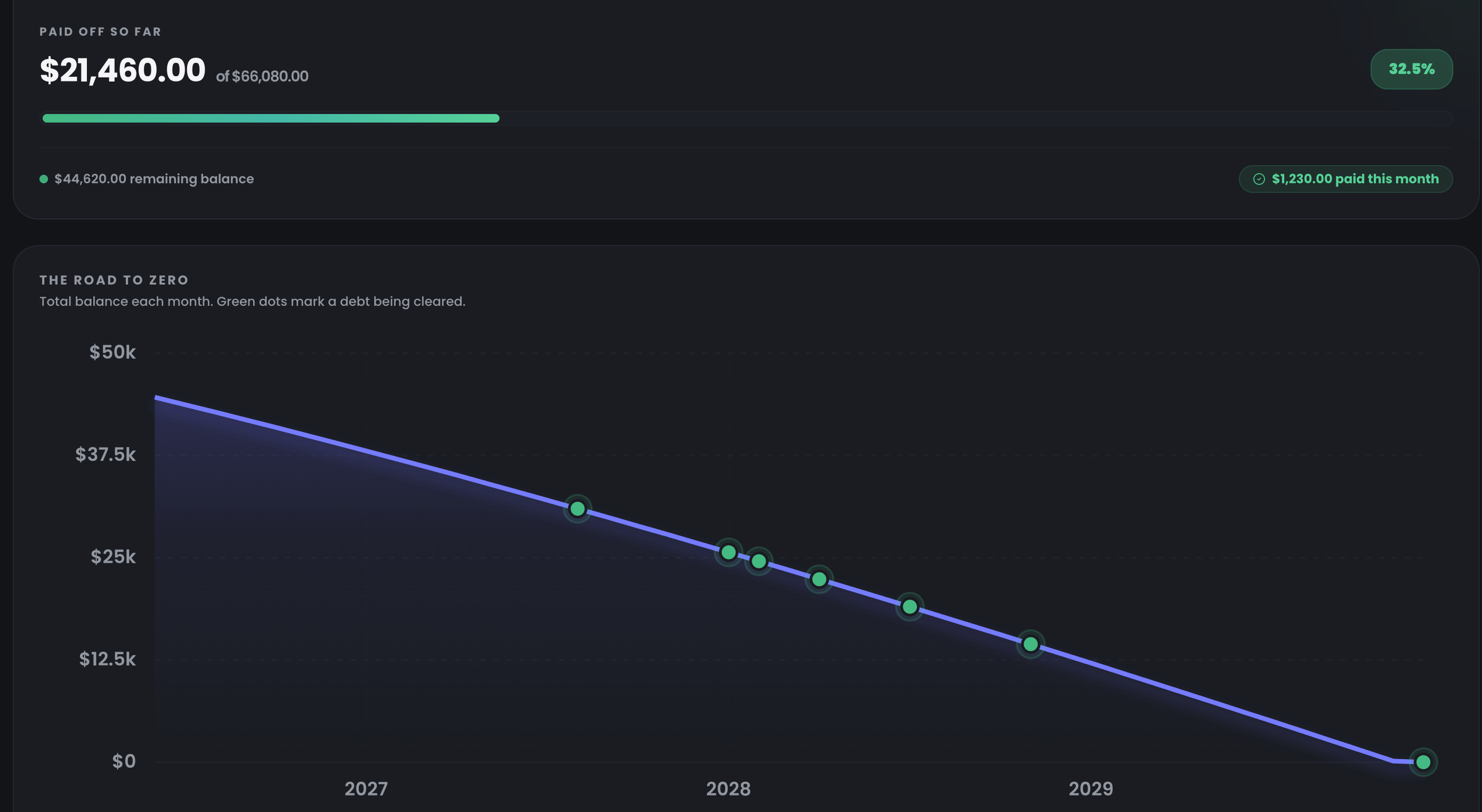
Task: Click the chart subtitle about green dots
Action: point(253,302)
